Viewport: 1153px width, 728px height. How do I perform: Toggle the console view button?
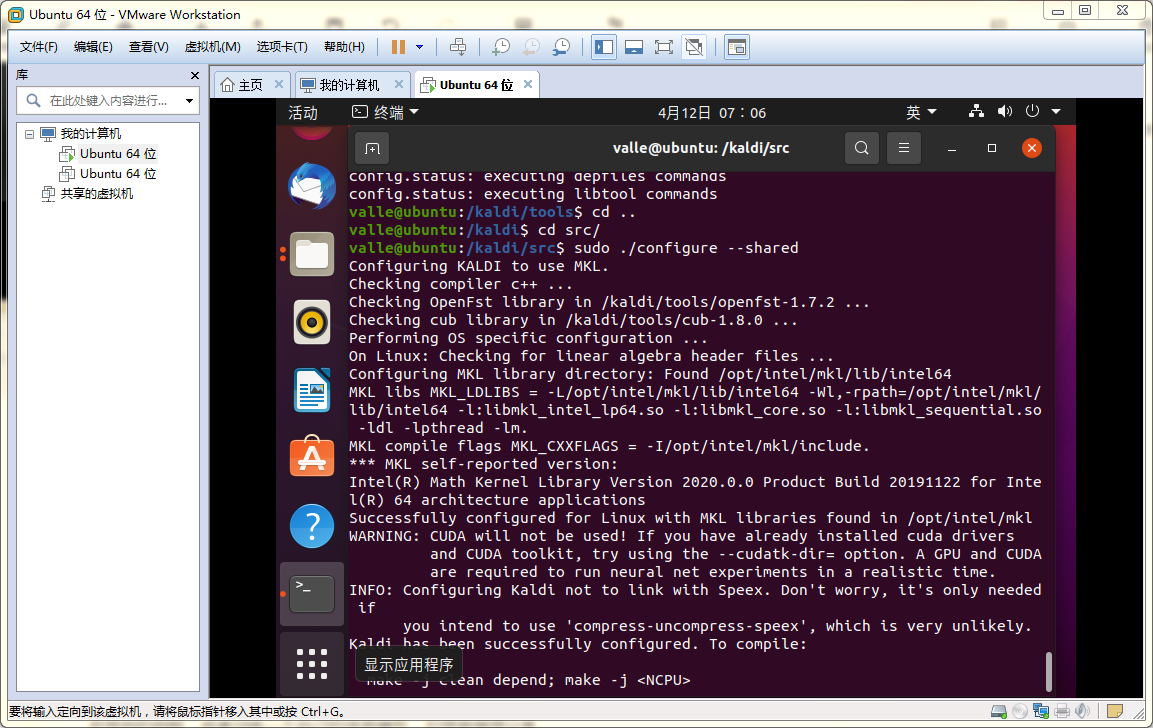tap(736, 47)
